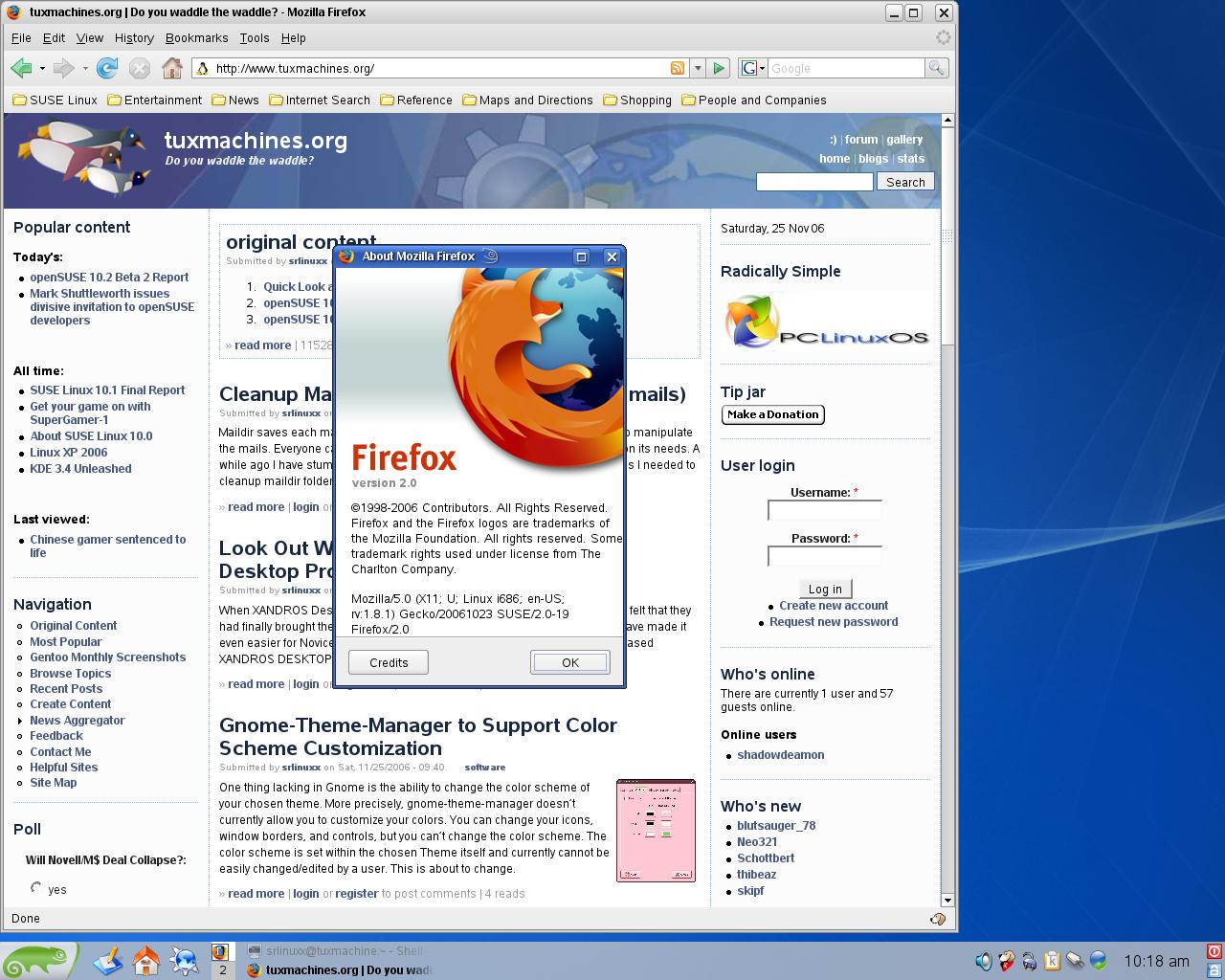This screenshot has width=1225, height=980.
Task: Open the Entertainment bookmarks folder
Action: tap(154, 100)
